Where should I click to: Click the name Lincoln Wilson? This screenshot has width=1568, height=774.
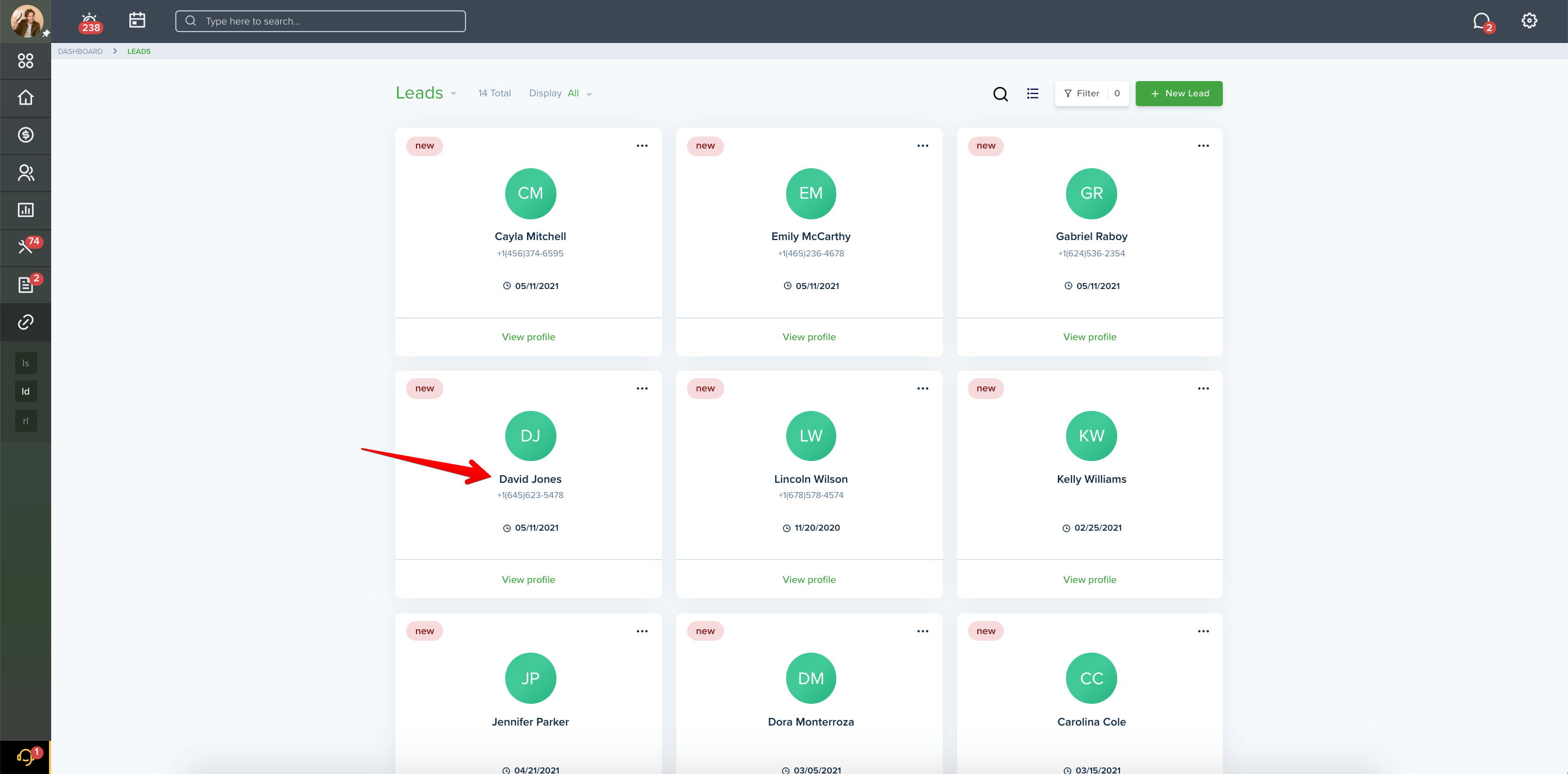tap(811, 480)
